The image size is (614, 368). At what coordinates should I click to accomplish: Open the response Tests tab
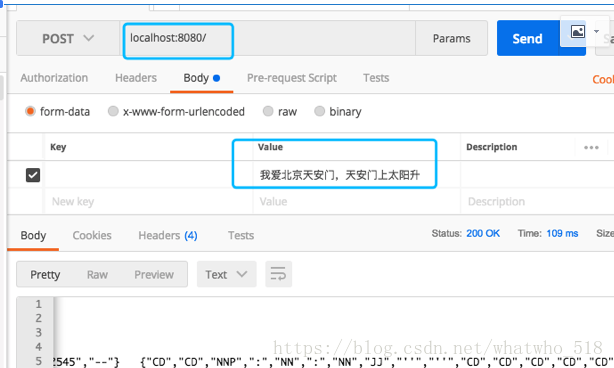[241, 235]
